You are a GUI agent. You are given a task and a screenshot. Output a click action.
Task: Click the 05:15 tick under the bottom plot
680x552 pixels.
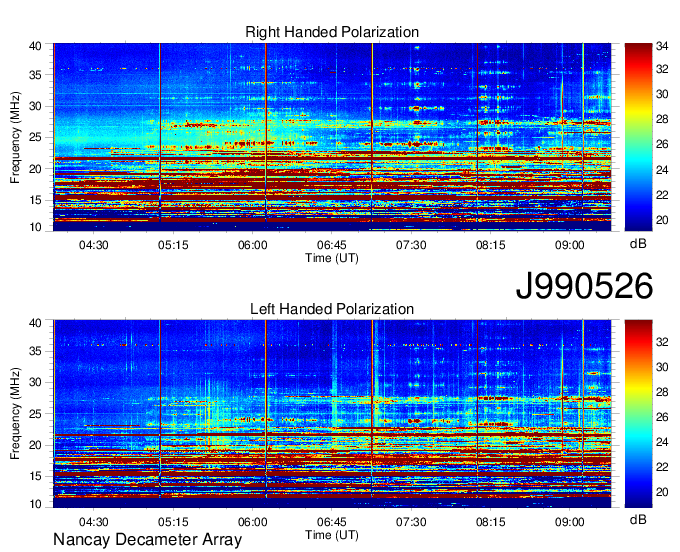point(173,522)
